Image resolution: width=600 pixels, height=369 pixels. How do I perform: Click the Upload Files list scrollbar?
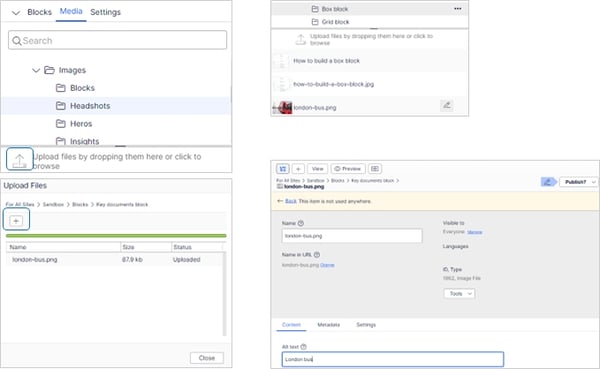point(224,294)
